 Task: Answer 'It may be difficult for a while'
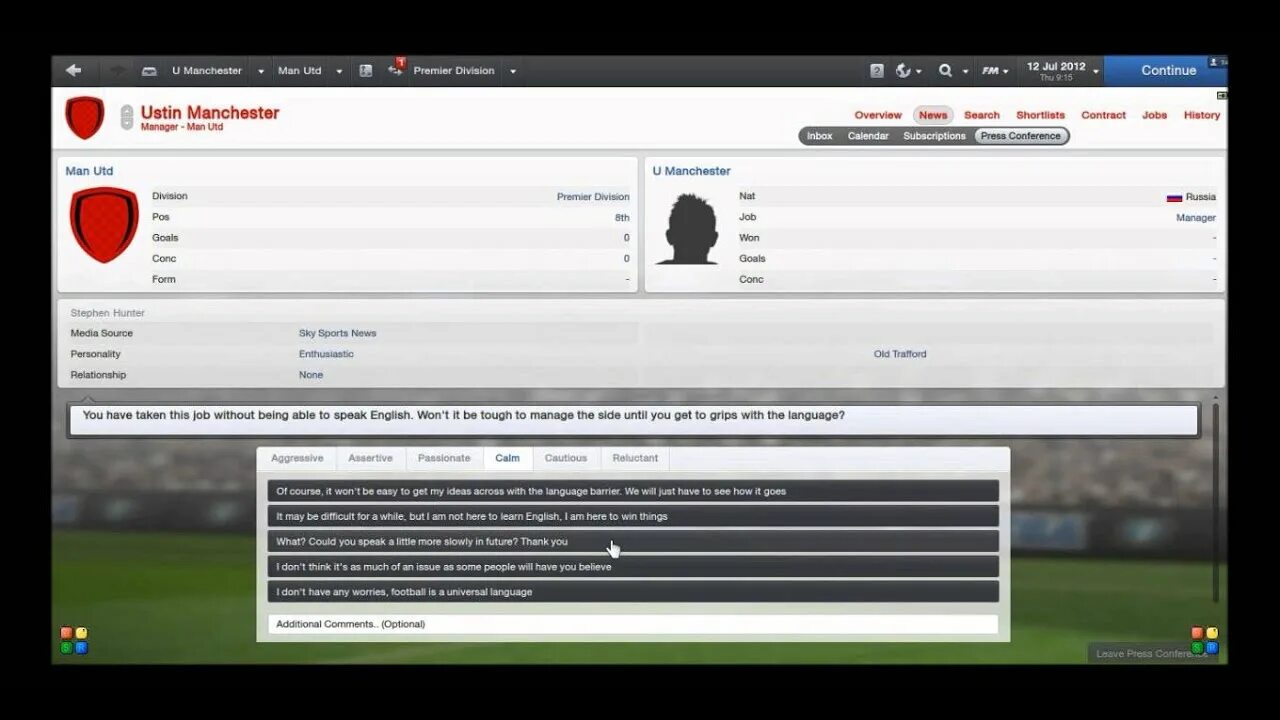(633, 516)
